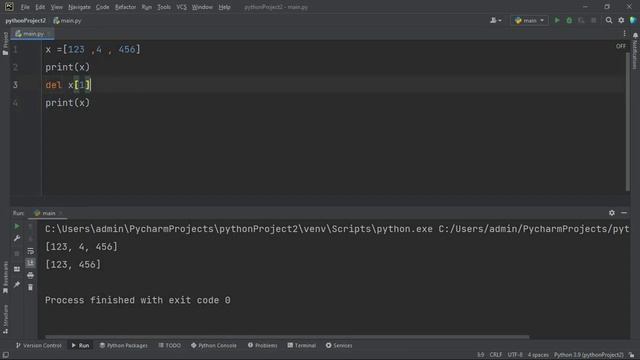Open the user account dropdown icon

496,20
